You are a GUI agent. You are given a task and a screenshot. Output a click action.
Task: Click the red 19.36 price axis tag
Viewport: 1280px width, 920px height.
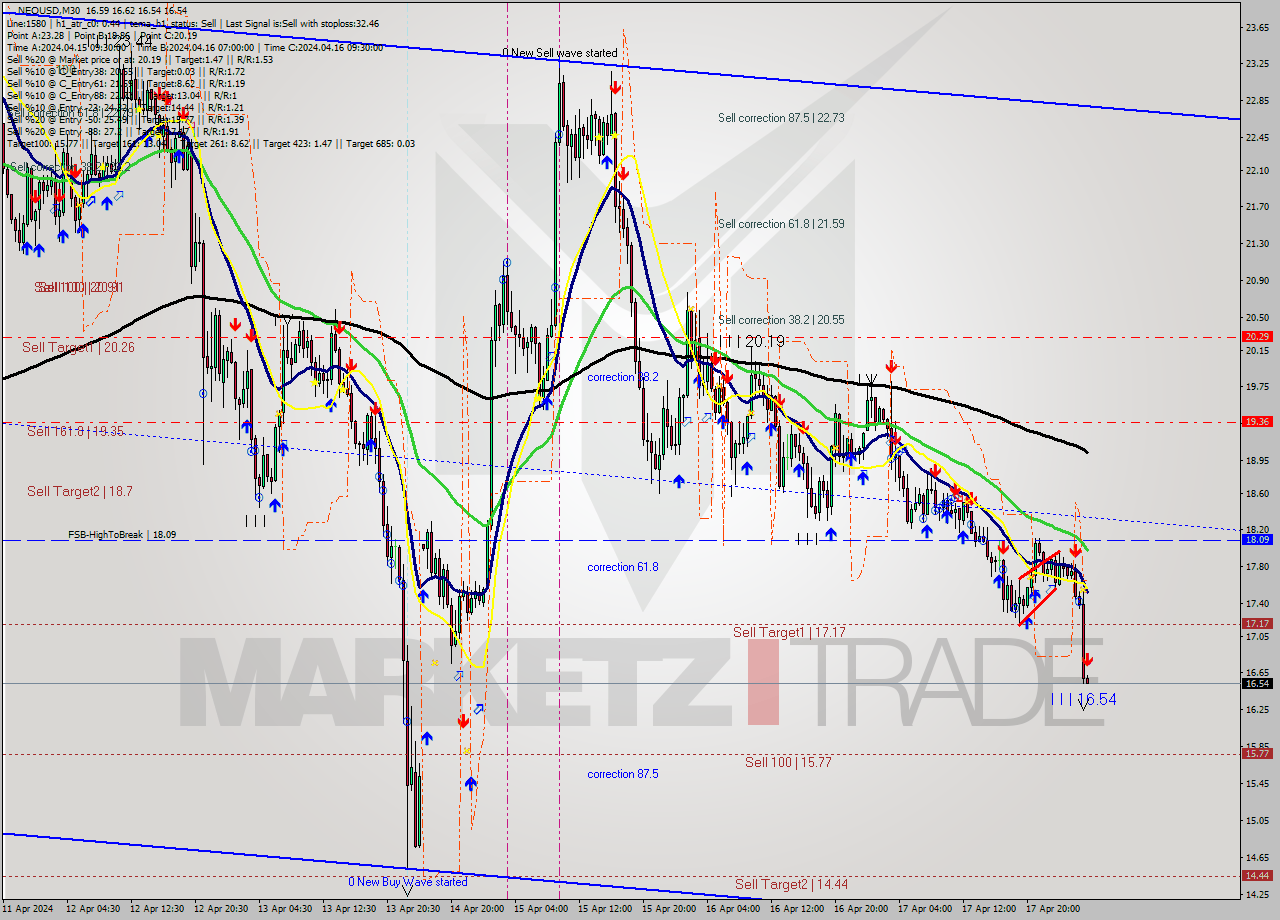[1257, 422]
